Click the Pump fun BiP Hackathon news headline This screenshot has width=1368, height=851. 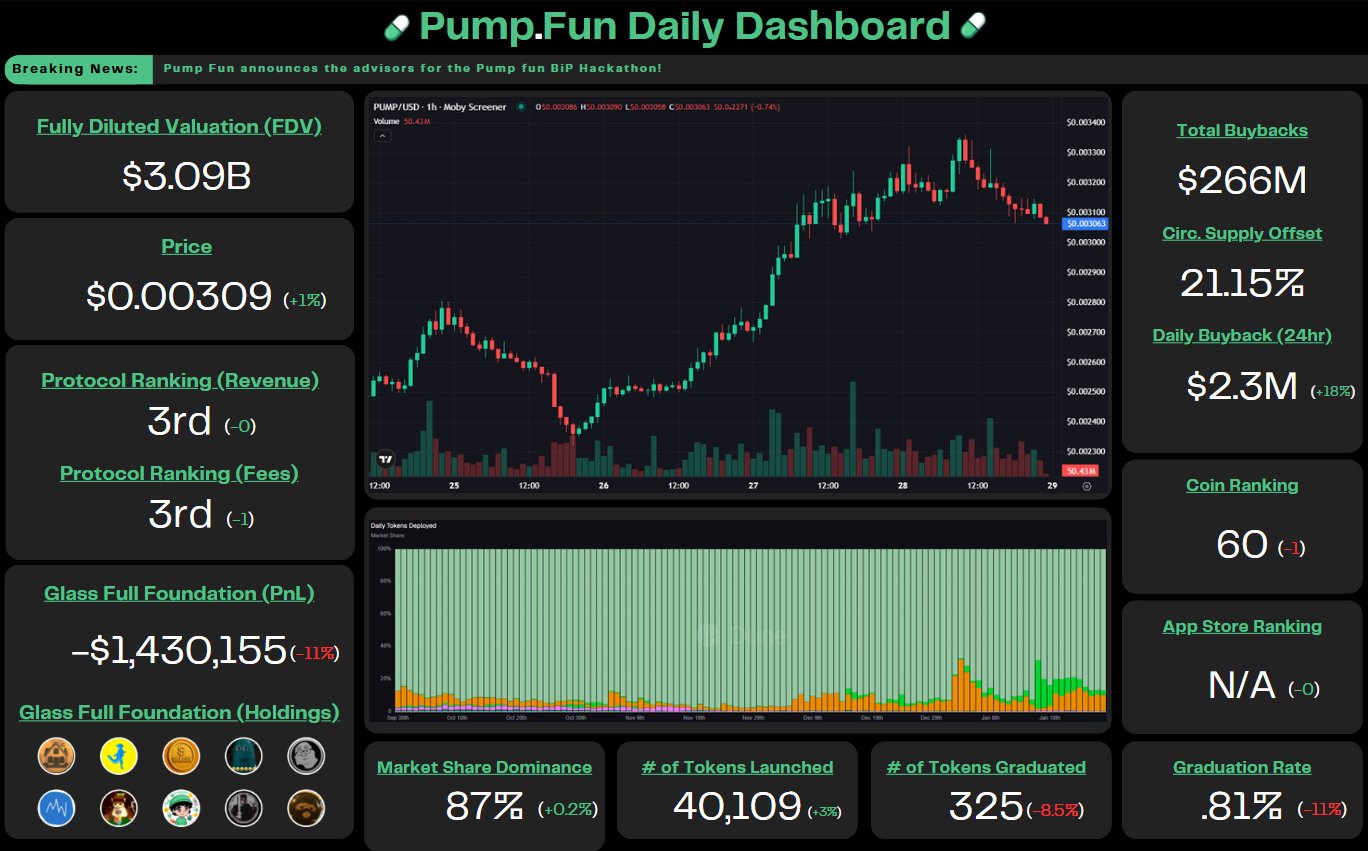(x=412, y=69)
